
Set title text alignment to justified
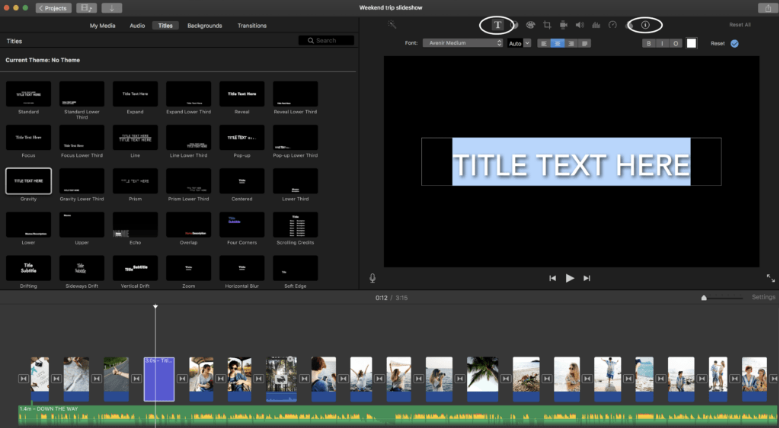(x=585, y=44)
